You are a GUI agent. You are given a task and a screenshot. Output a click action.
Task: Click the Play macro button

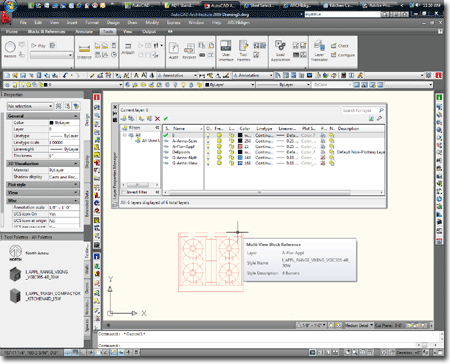click(38, 46)
